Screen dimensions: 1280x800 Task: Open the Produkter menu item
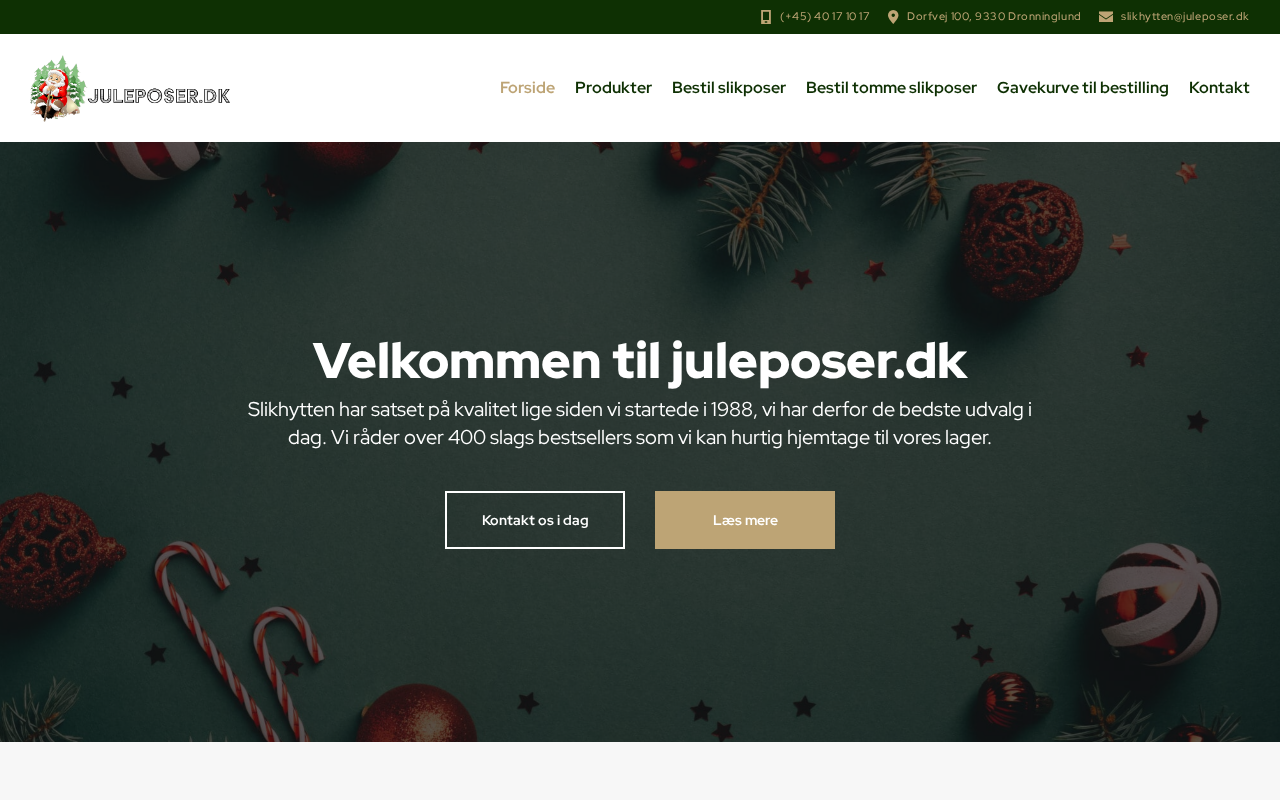click(x=613, y=88)
